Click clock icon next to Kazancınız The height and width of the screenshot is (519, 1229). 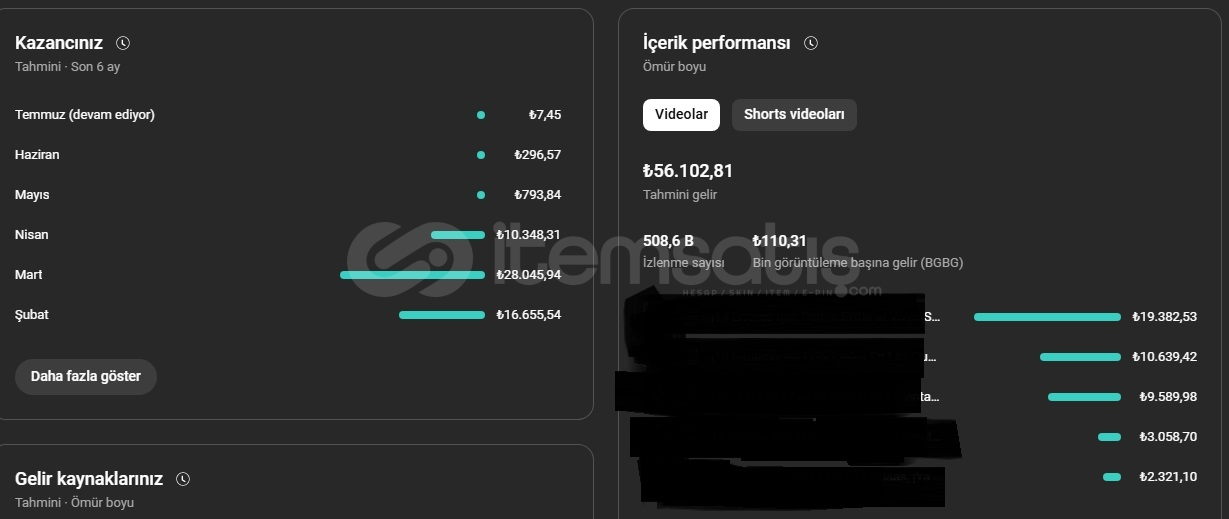point(123,43)
